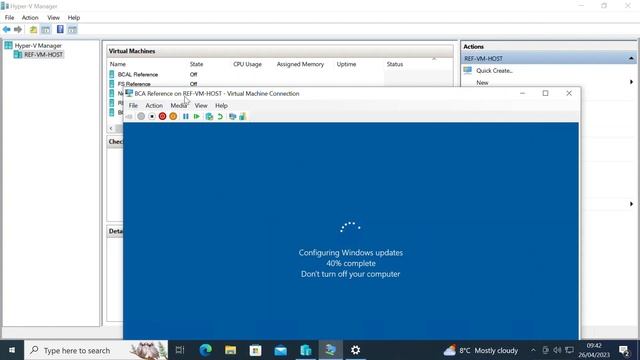Click the Type here to search box
This screenshot has height=360, width=640.
point(96,350)
